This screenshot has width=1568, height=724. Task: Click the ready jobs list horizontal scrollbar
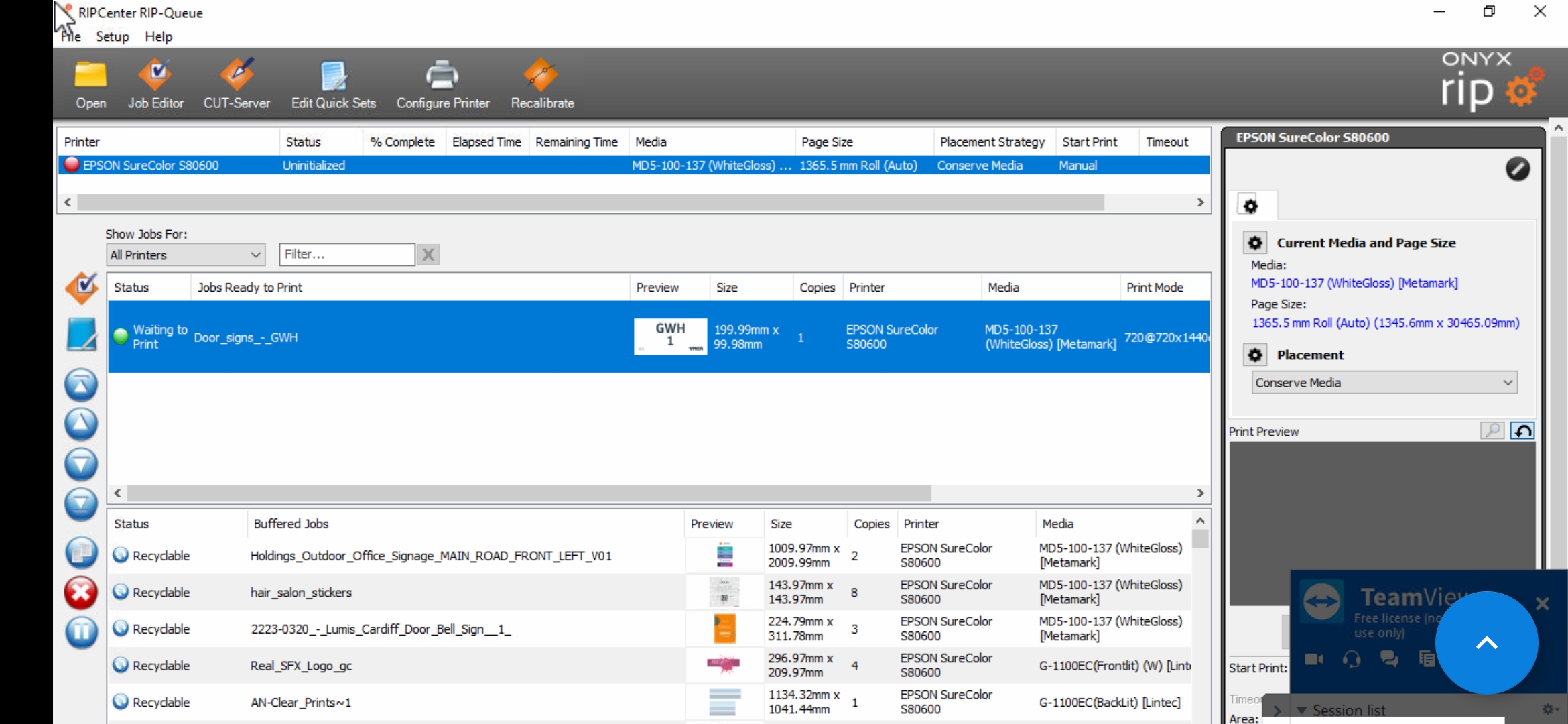click(x=529, y=493)
